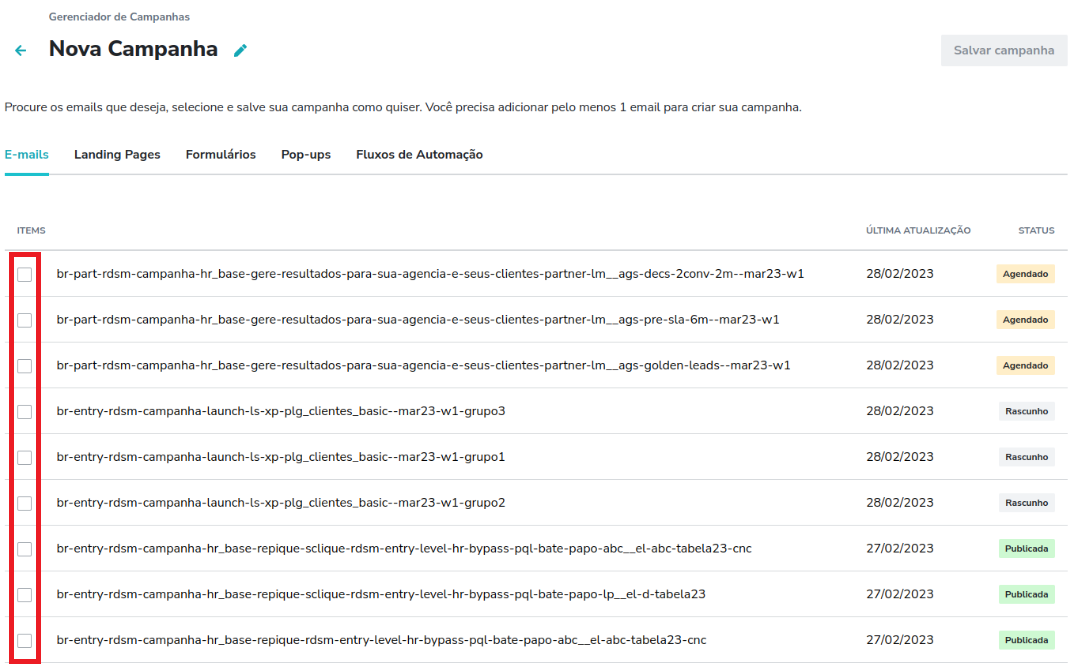Enable checkbox for mar23-w1-grupo3 email
The image size is (1079, 665).
[x=24, y=412]
